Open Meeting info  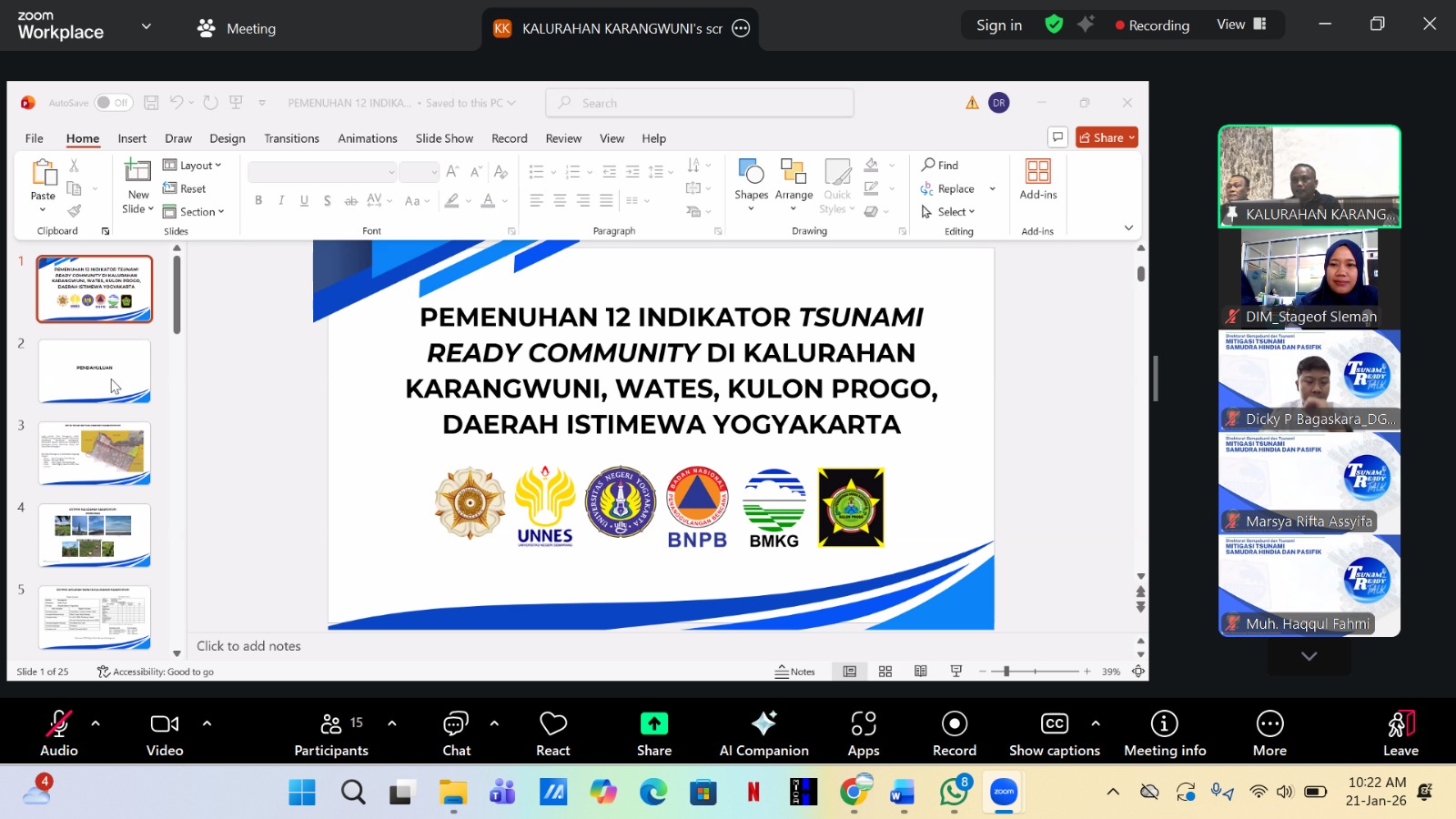pos(1164,724)
